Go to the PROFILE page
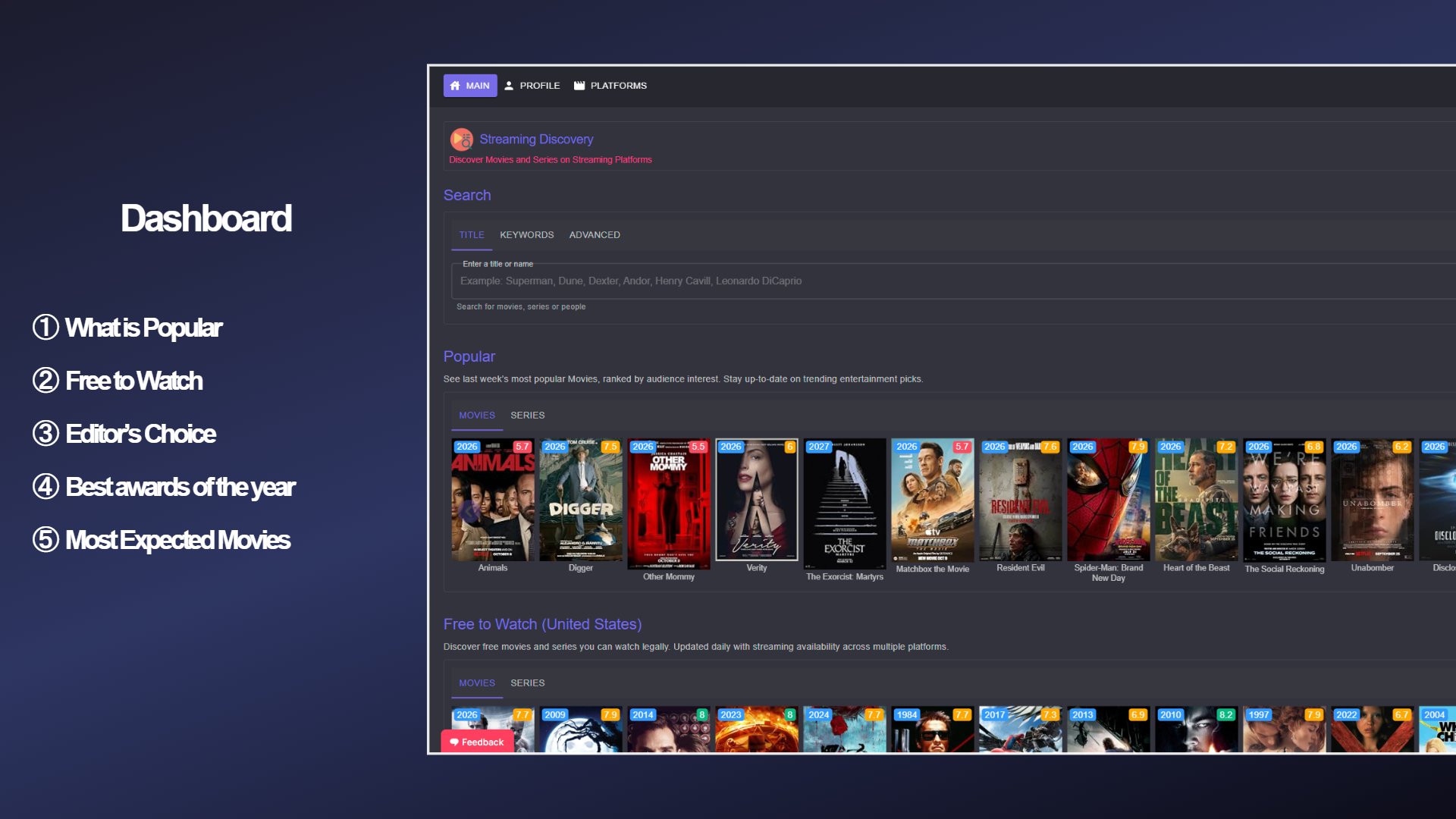This screenshot has width=1456, height=819. coord(532,86)
